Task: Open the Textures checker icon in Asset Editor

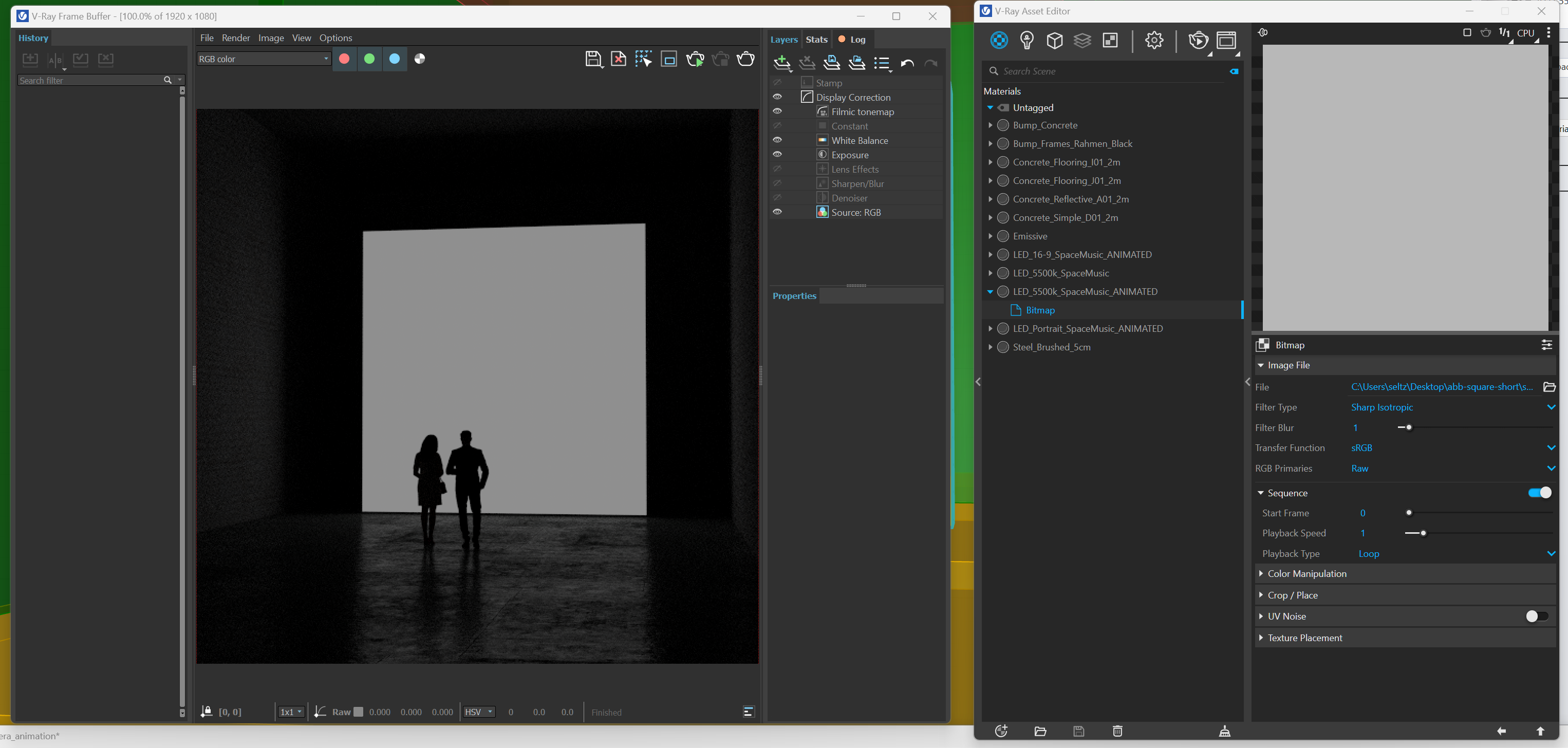Action: 1110,40
